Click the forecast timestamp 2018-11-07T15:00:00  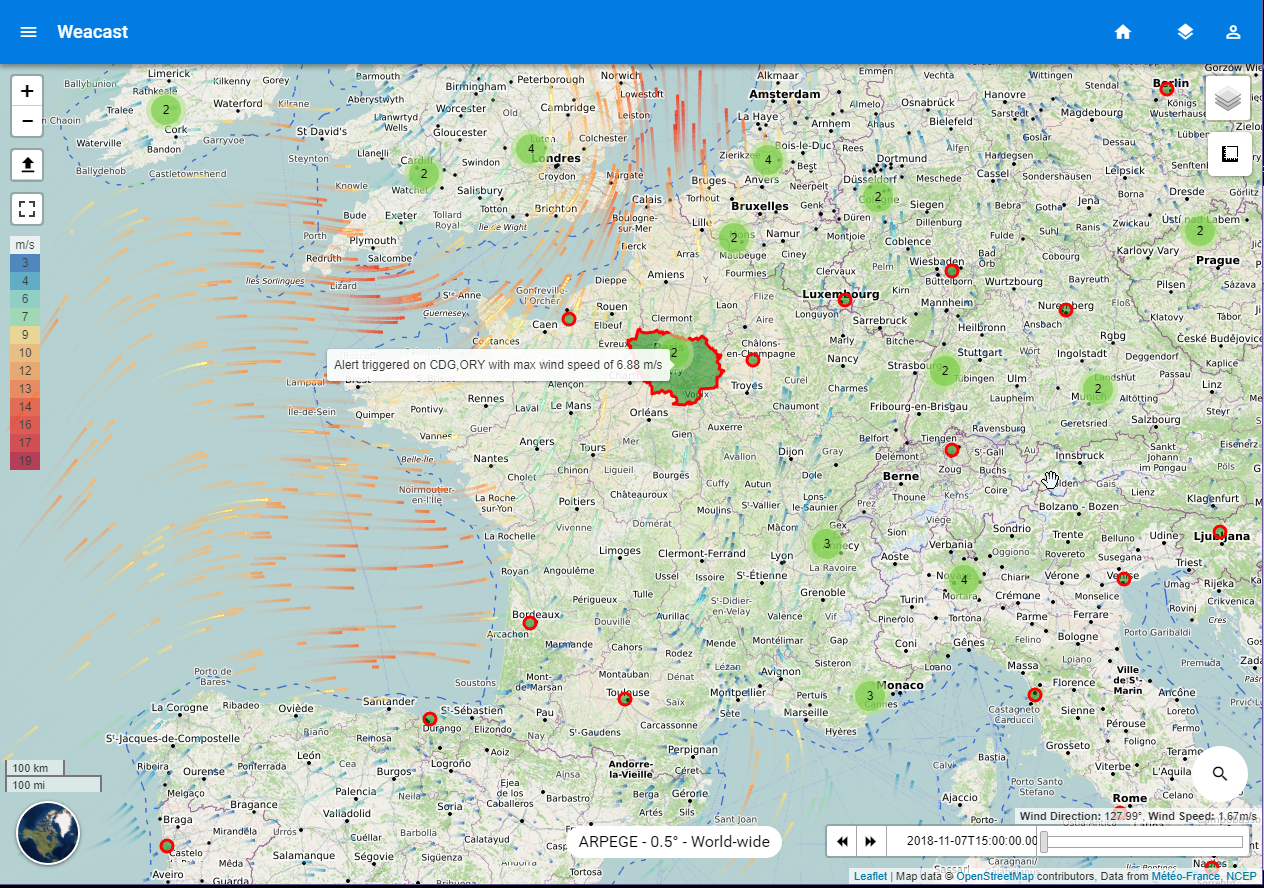pyautogui.click(x=971, y=841)
